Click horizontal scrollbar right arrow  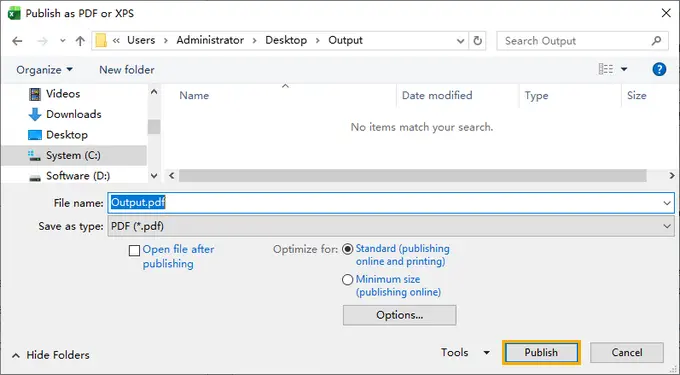[672, 176]
